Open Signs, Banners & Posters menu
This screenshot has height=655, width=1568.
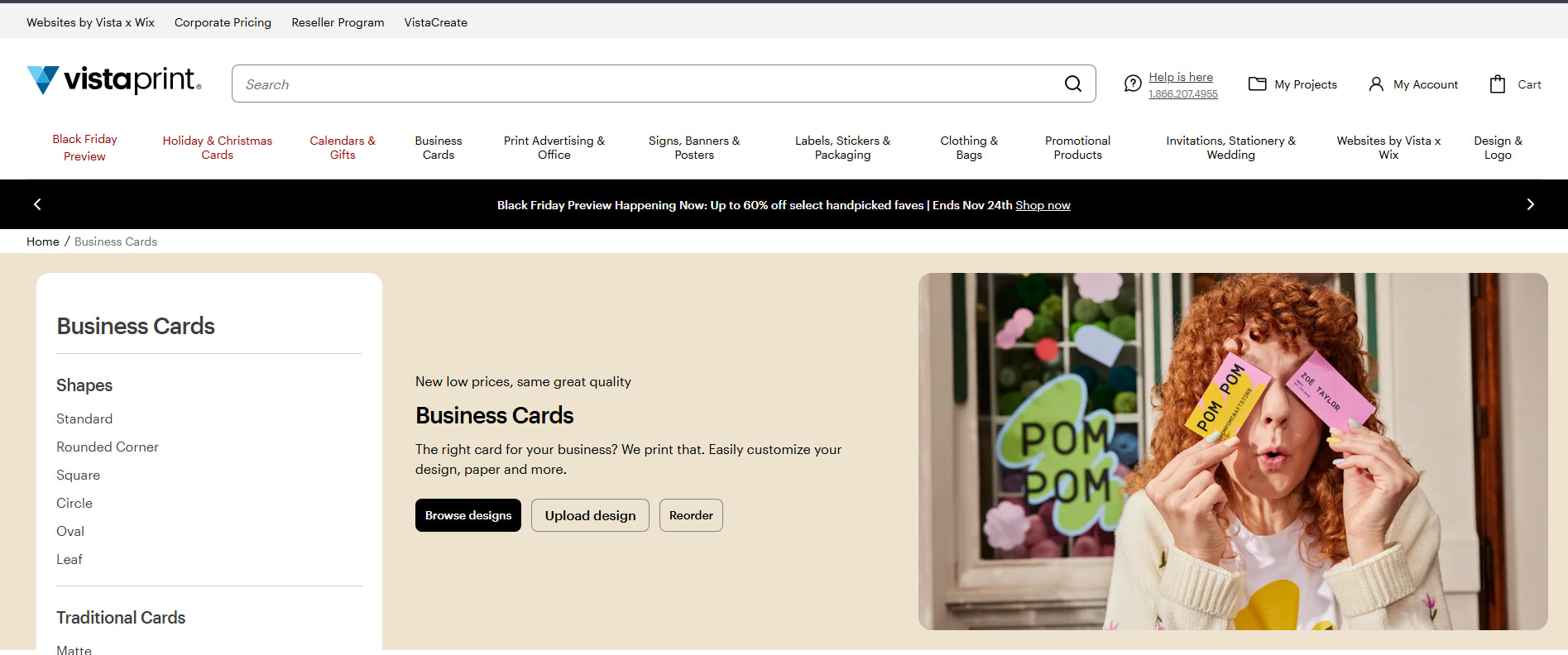coord(694,147)
